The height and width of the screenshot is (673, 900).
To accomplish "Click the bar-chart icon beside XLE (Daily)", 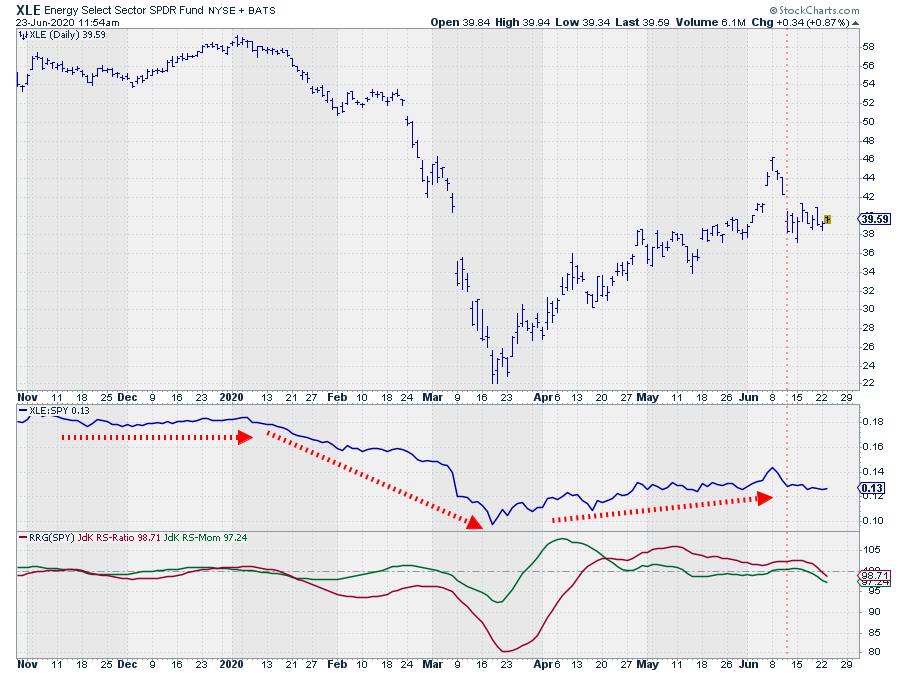I will (x=23, y=34).
